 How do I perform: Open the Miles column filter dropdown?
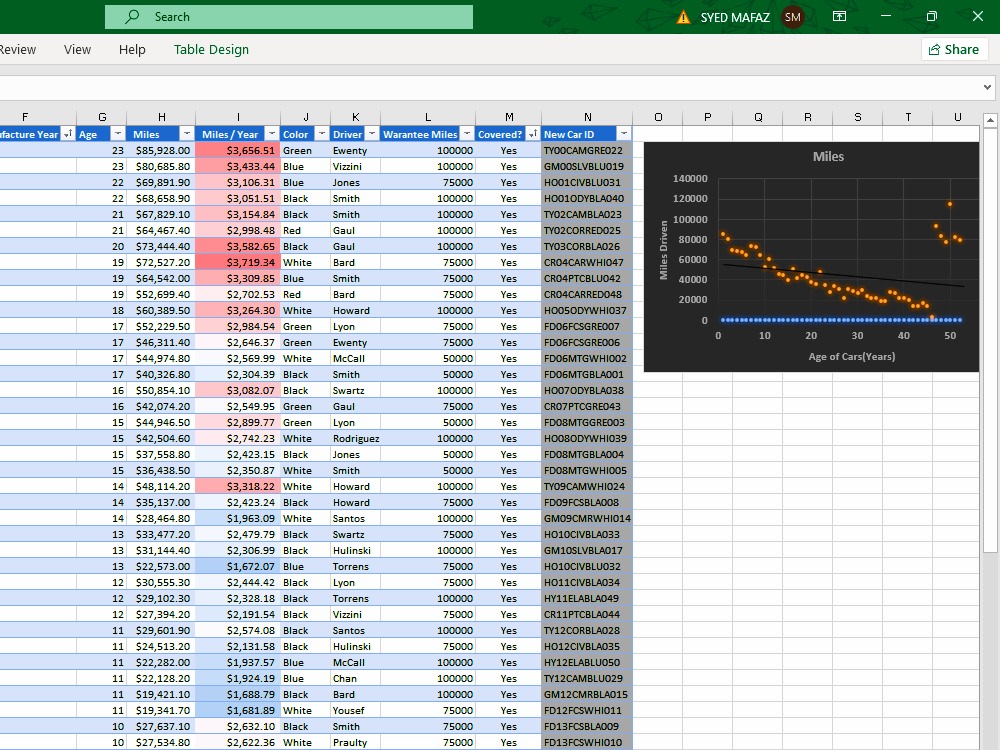186,134
